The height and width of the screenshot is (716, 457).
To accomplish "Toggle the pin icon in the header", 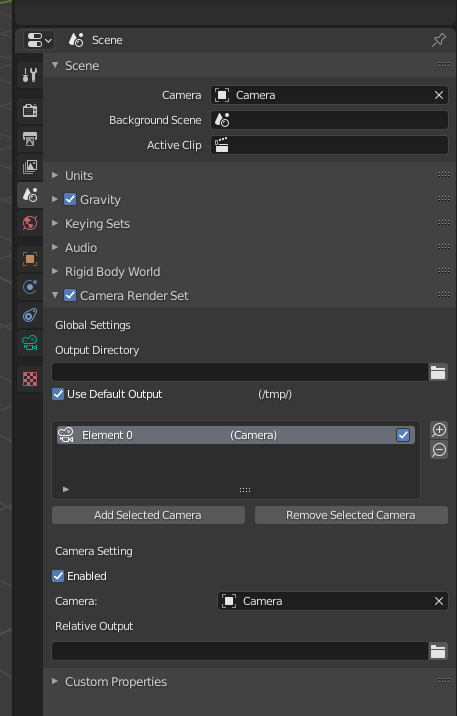I will pos(439,40).
